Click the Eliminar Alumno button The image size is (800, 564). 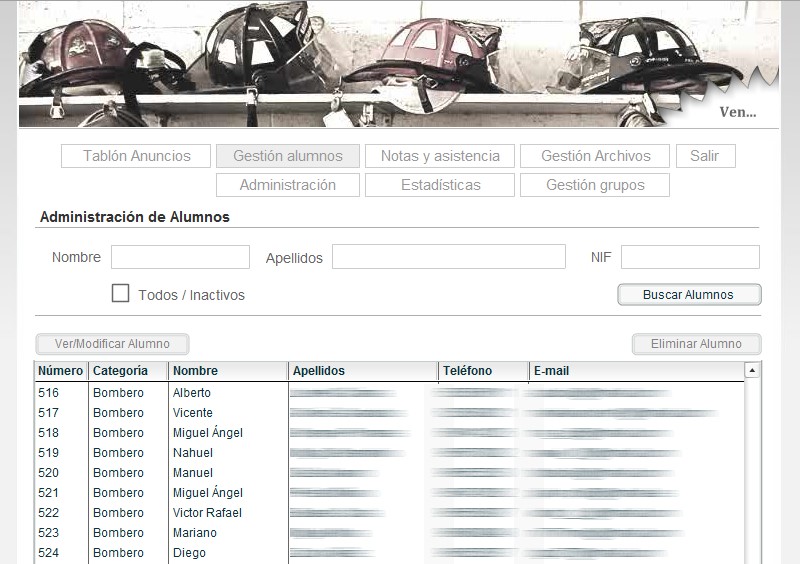696,344
